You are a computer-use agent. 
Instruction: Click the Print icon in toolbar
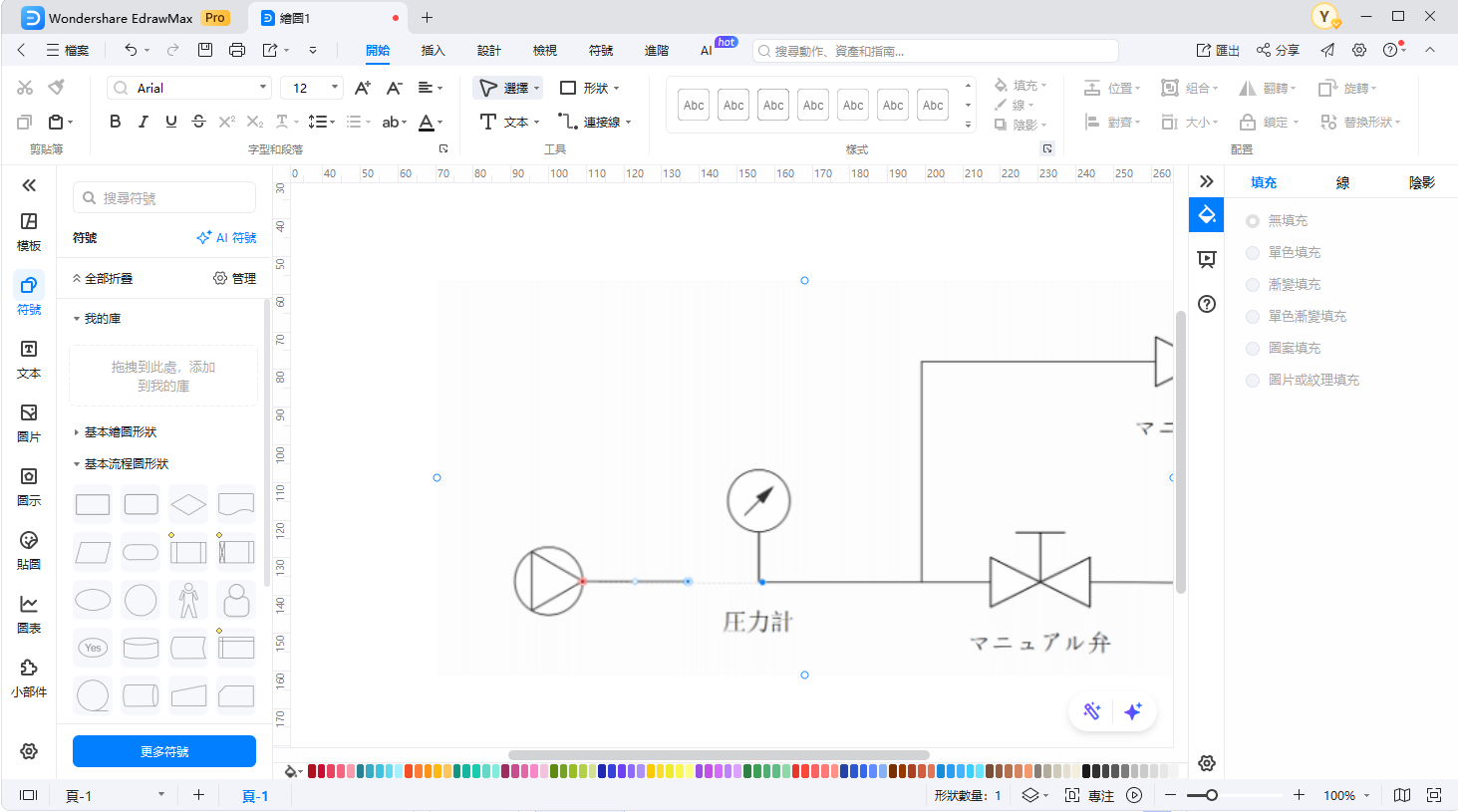pyautogui.click(x=236, y=50)
